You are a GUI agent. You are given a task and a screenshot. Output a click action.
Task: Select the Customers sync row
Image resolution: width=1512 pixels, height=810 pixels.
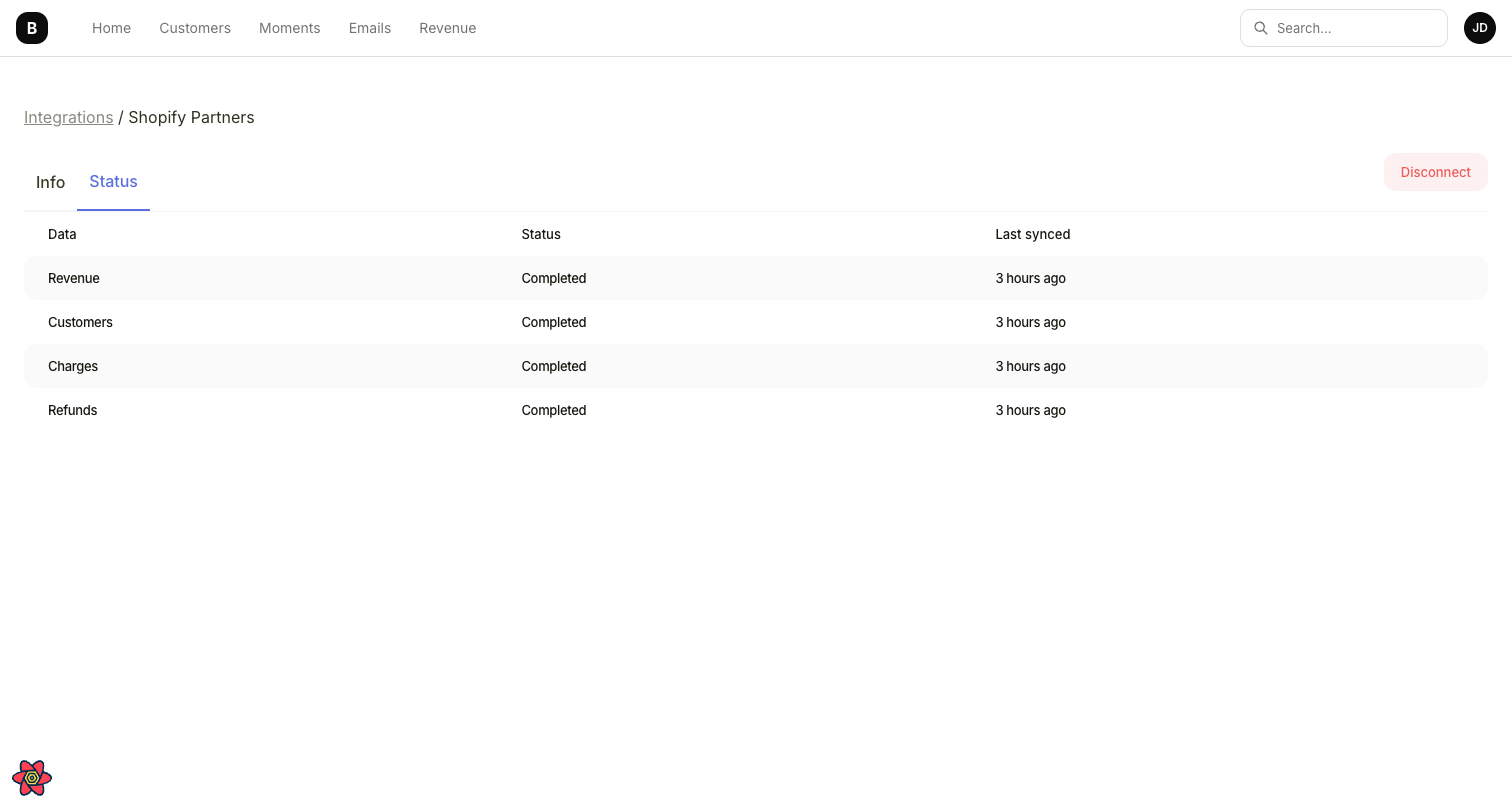coord(80,322)
